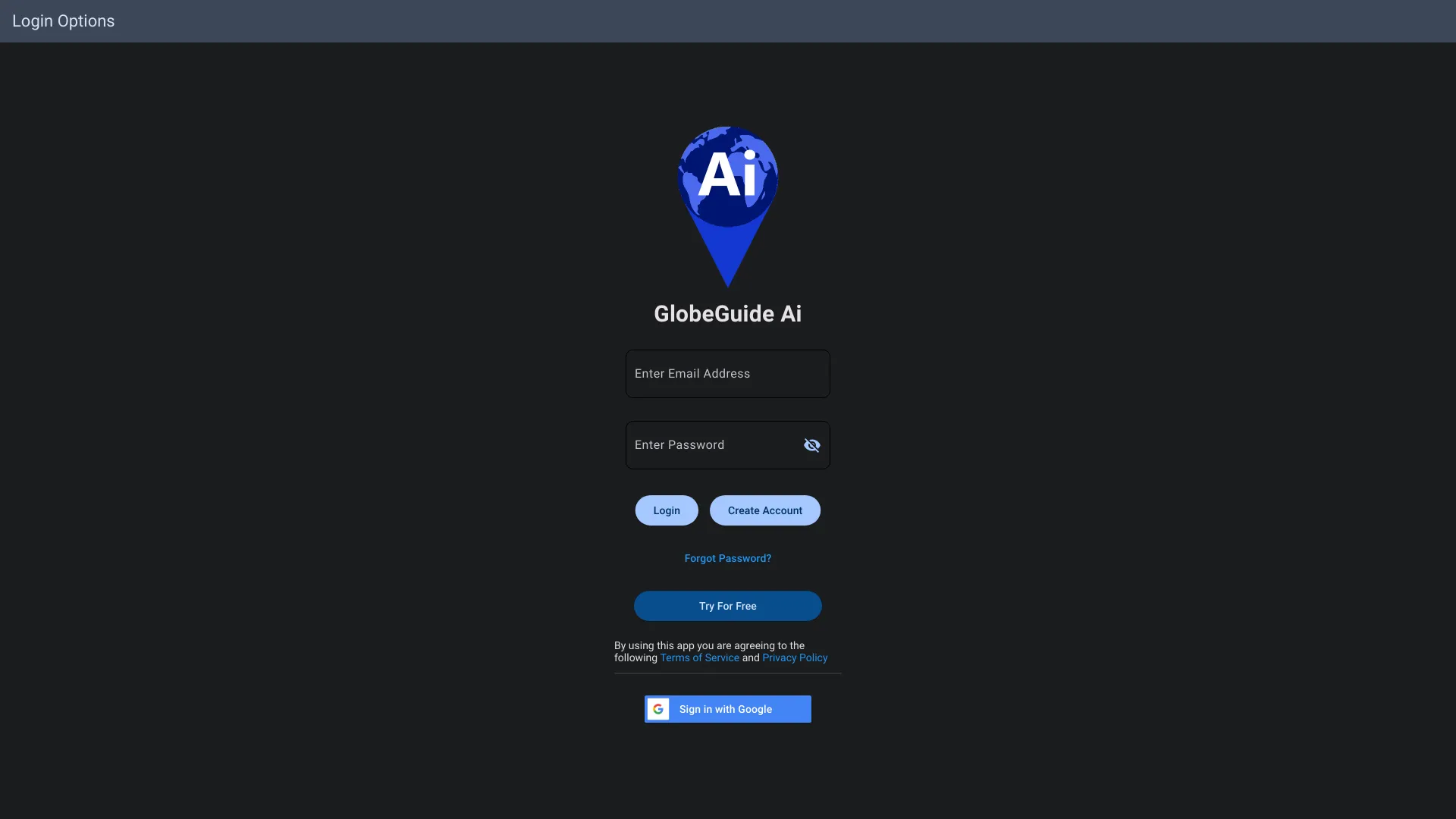Click the 'Try For Free' button
Viewport: 1456px width, 819px height.
click(727, 605)
